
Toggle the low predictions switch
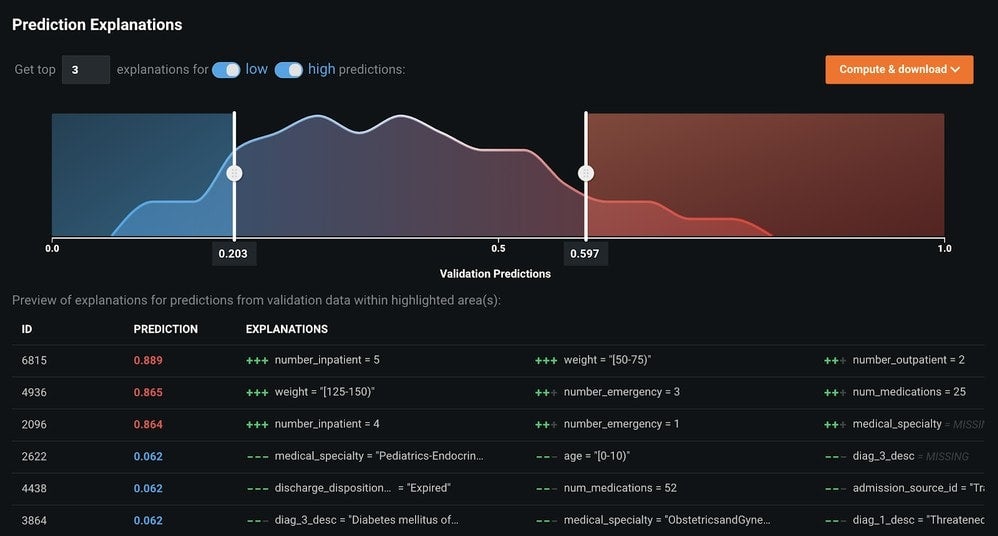tap(226, 70)
